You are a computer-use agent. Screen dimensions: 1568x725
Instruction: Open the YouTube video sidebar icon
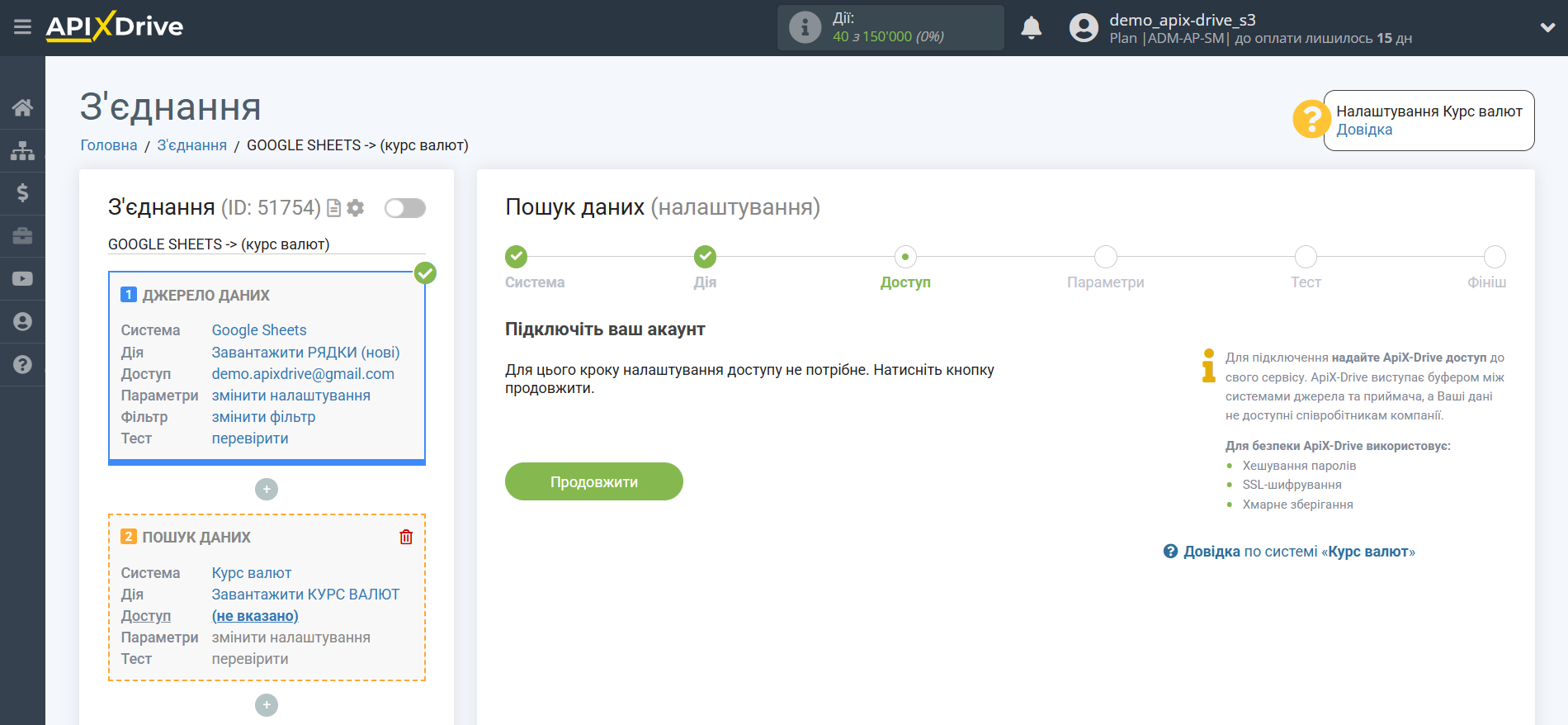click(22, 279)
